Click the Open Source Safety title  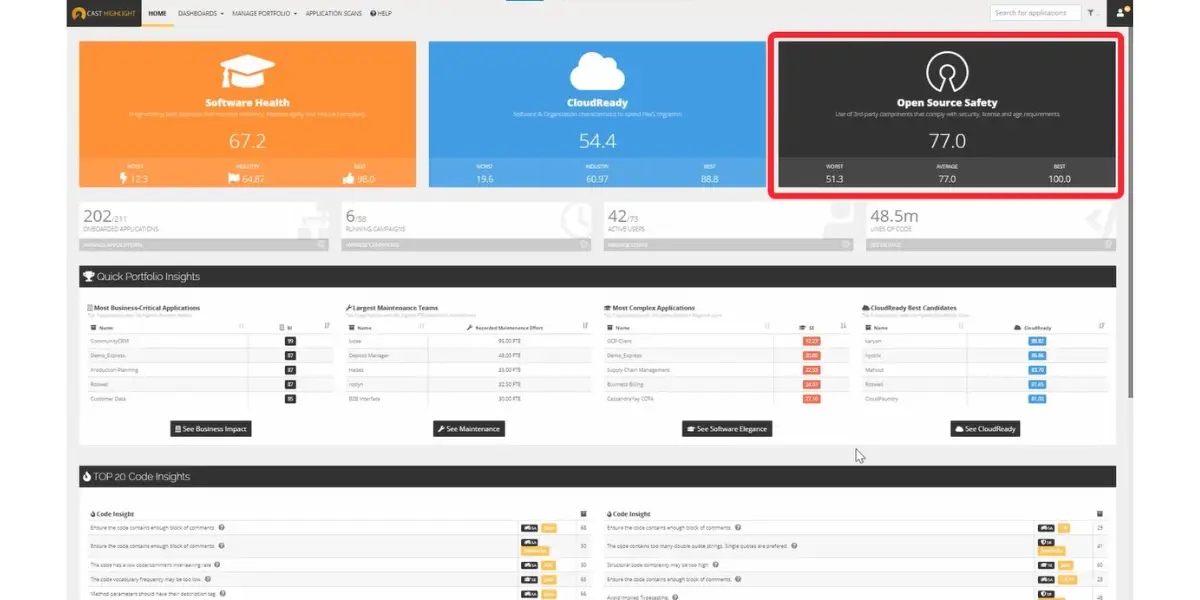946,103
